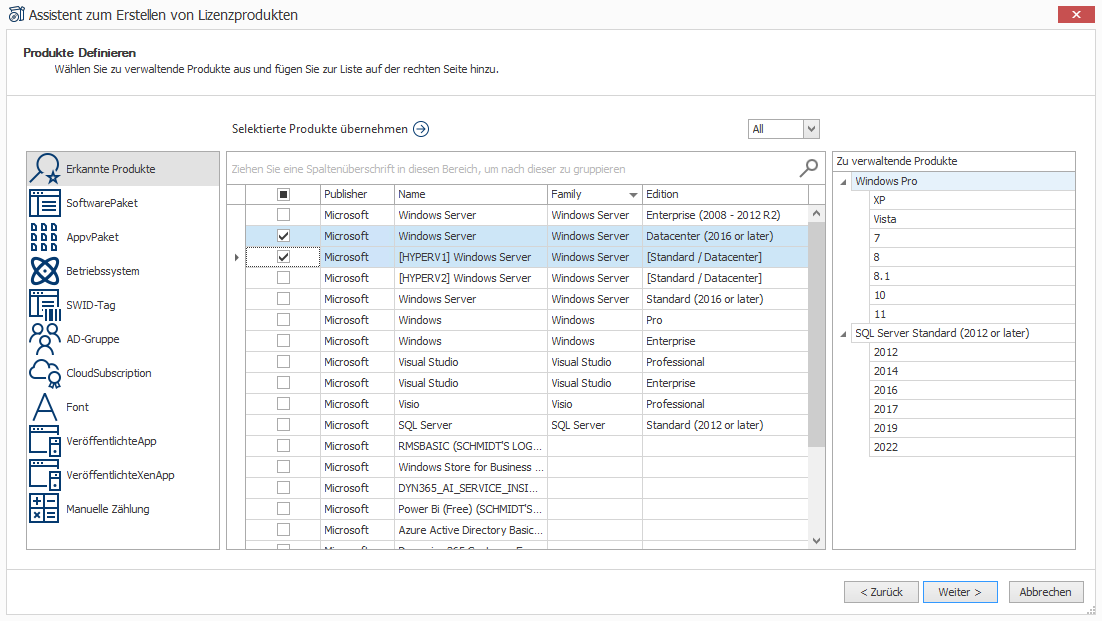Click the AD-Gruppe people icon
The width and height of the screenshot is (1102, 621).
(44, 339)
